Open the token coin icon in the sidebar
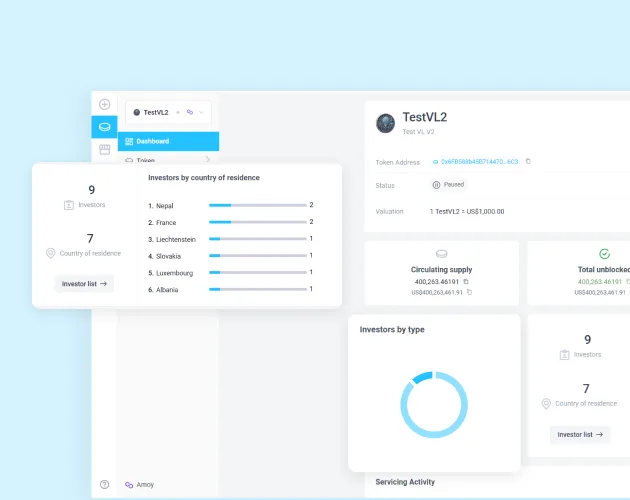Image resolution: width=630 pixels, height=500 pixels. coord(104,127)
